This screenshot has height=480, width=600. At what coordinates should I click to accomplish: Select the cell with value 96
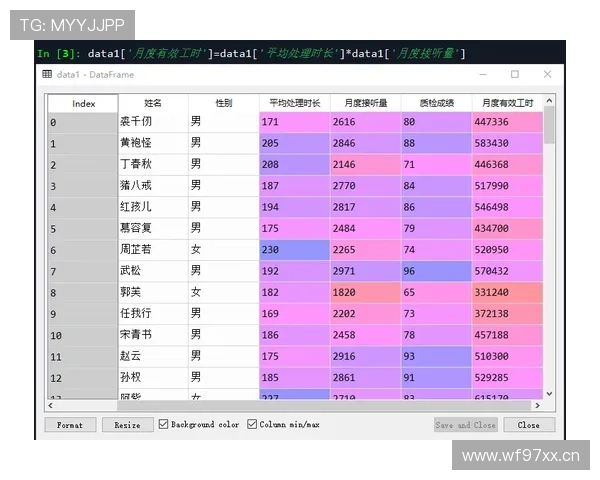click(437, 271)
